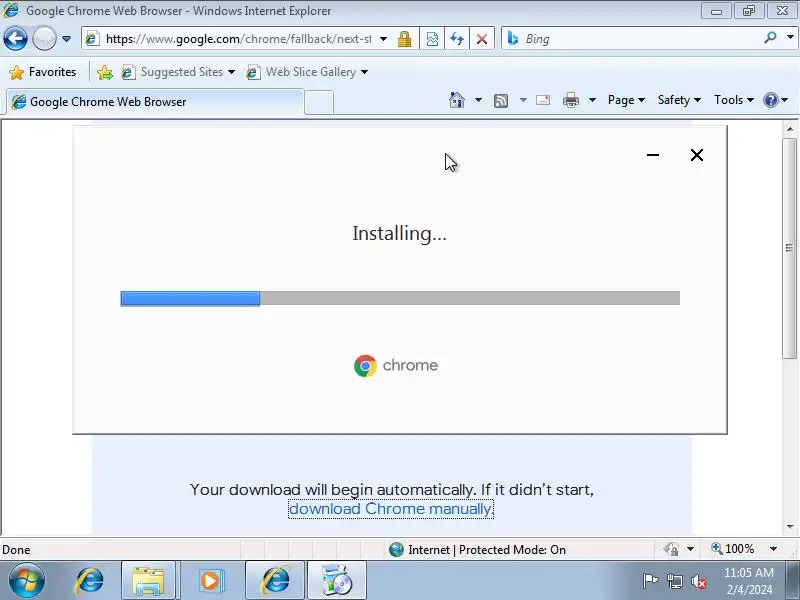Click the search magnifier icon
Viewport: 800px width, 600px height.
[770, 38]
